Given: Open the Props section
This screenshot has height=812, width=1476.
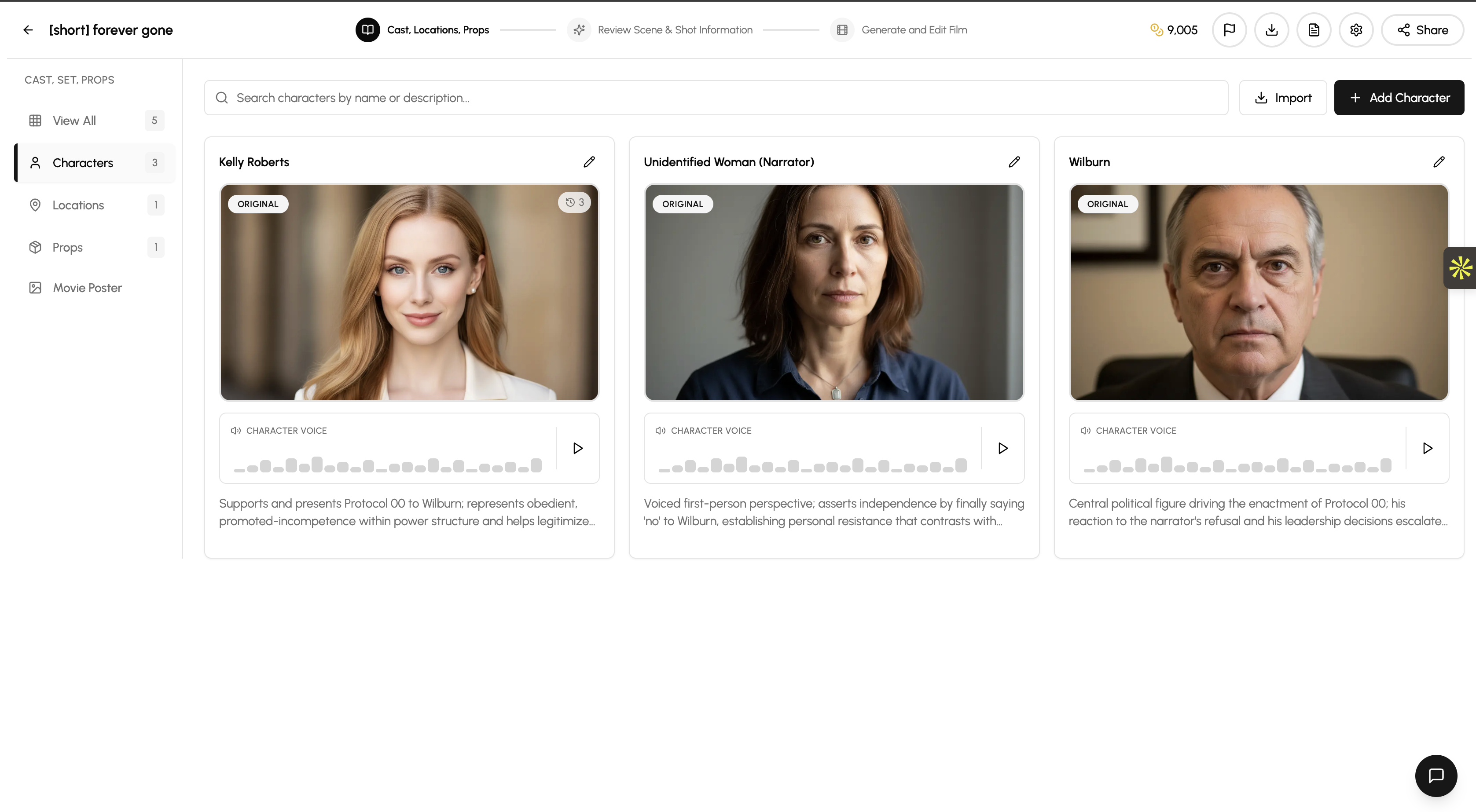Looking at the screenshot, I should tap(68, 247).
